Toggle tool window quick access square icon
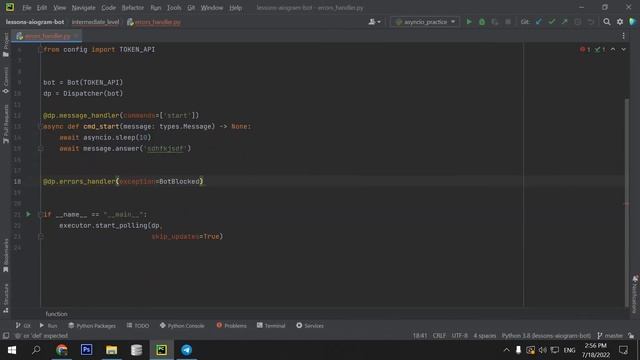Screen dimensions: 640x360 click(x=6, y=336)
